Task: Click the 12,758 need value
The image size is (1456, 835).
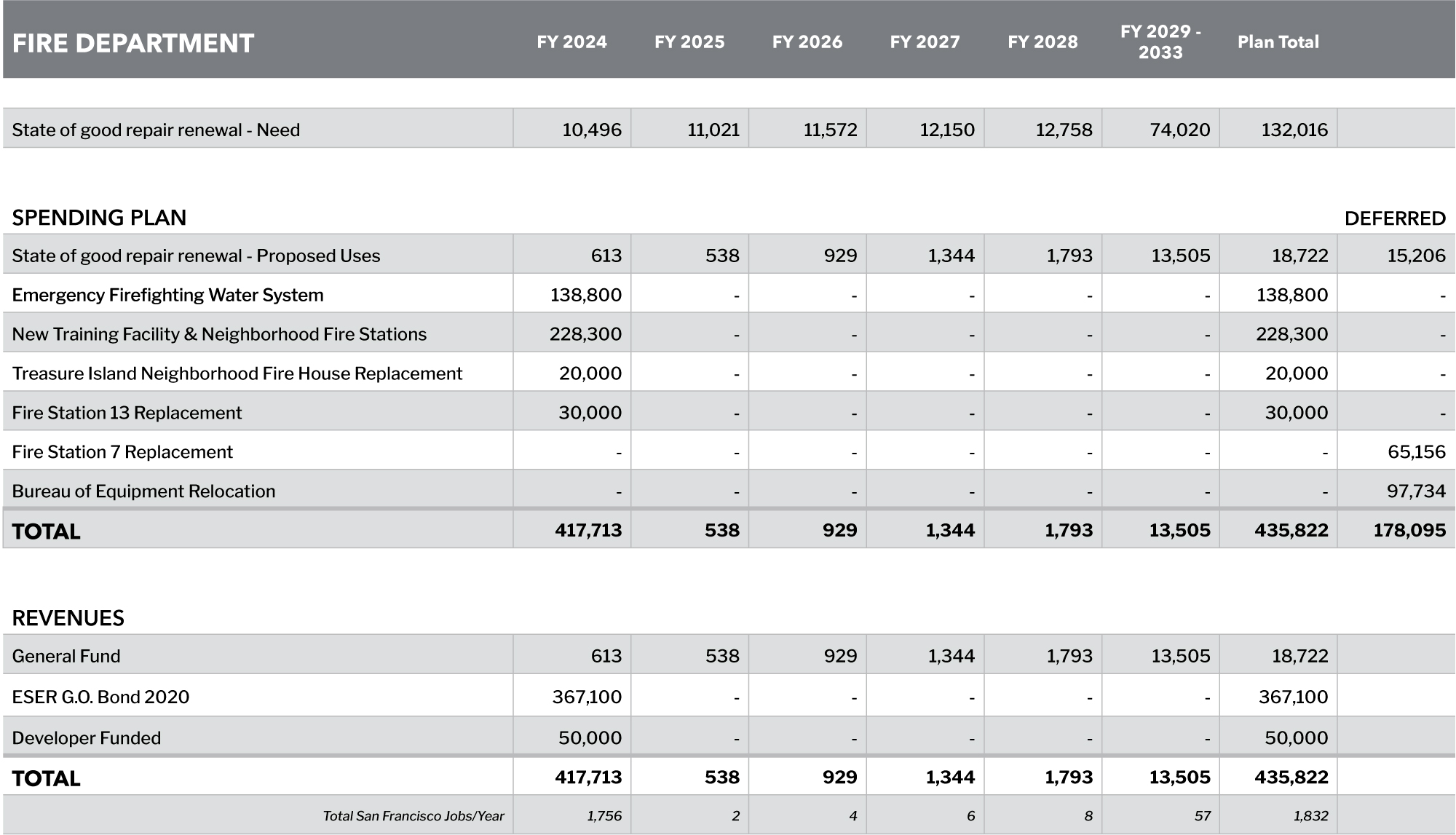Action: click(1064, 130)
